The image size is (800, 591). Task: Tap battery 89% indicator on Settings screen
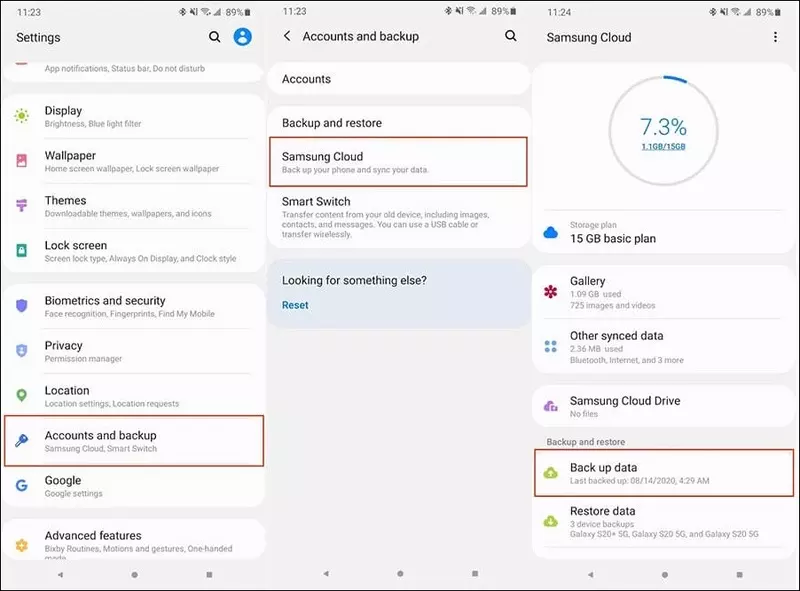coord(238,12)
